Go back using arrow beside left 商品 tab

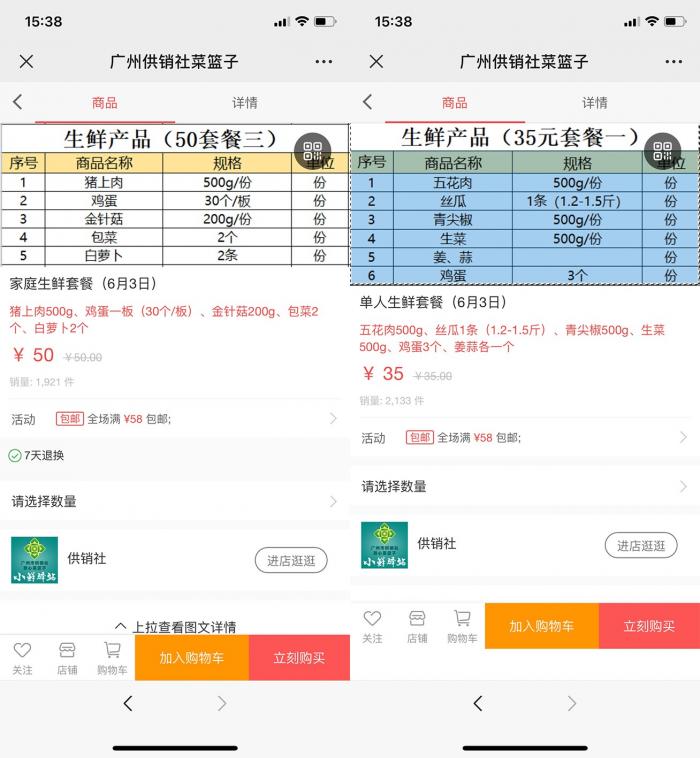(18, 102)
